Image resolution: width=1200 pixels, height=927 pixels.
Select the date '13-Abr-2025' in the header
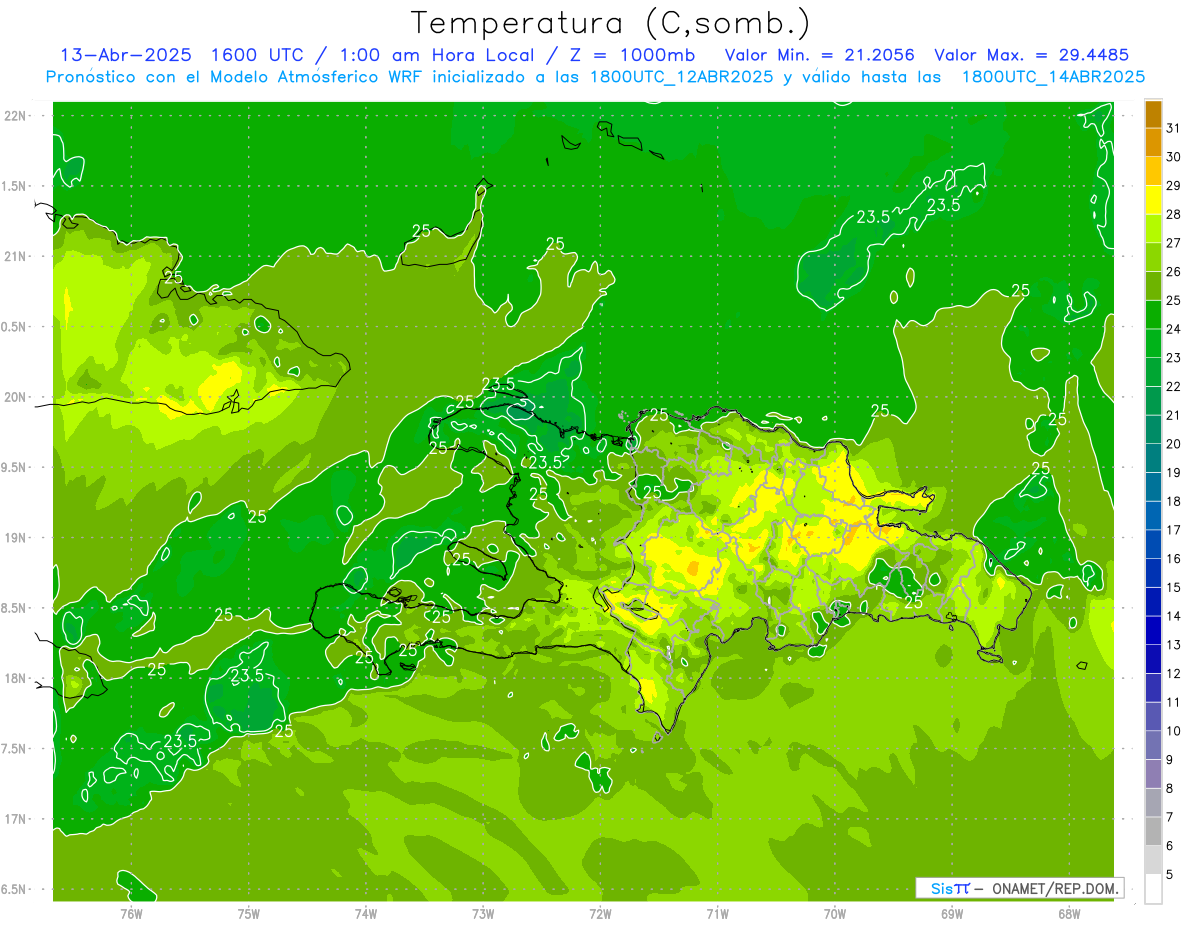click(124, 55)
